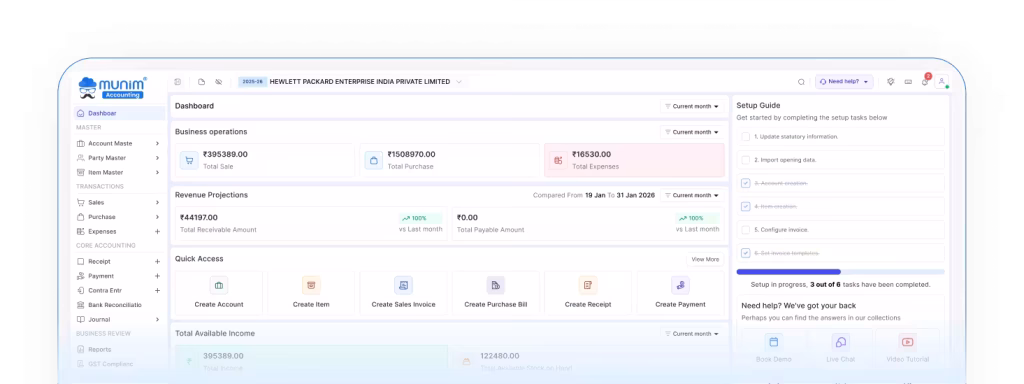Click ₹1508970.00 Total Purchase value

point(411,155)
